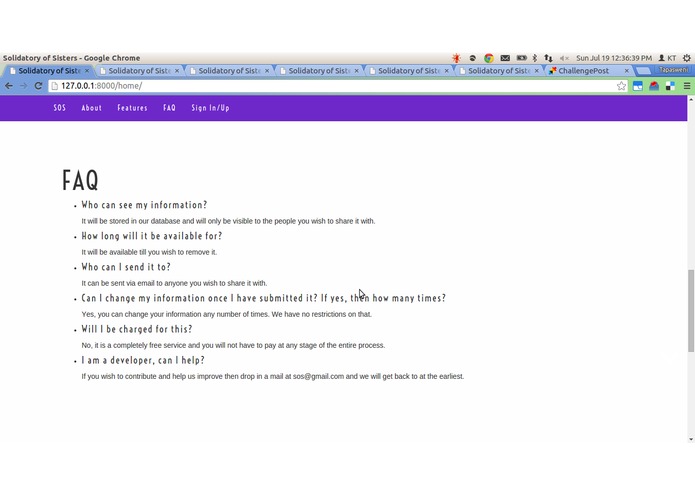Image resolution: width=695 pixels, height=494 pixels.
Task: Go to the About section link
Action: [x=91, y=108]
